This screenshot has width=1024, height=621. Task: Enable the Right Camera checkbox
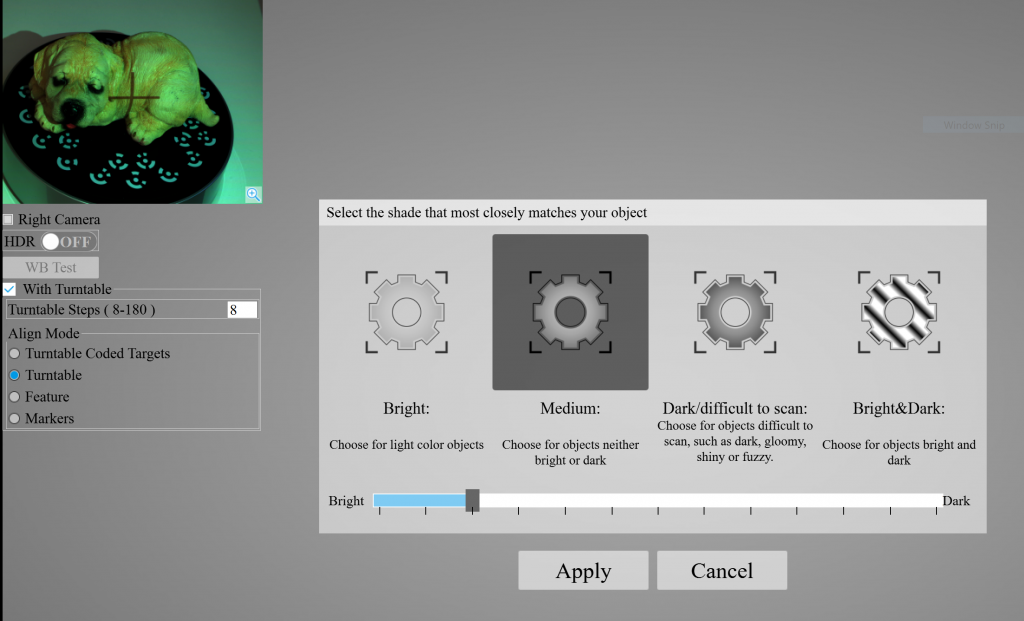pos(8,220)
